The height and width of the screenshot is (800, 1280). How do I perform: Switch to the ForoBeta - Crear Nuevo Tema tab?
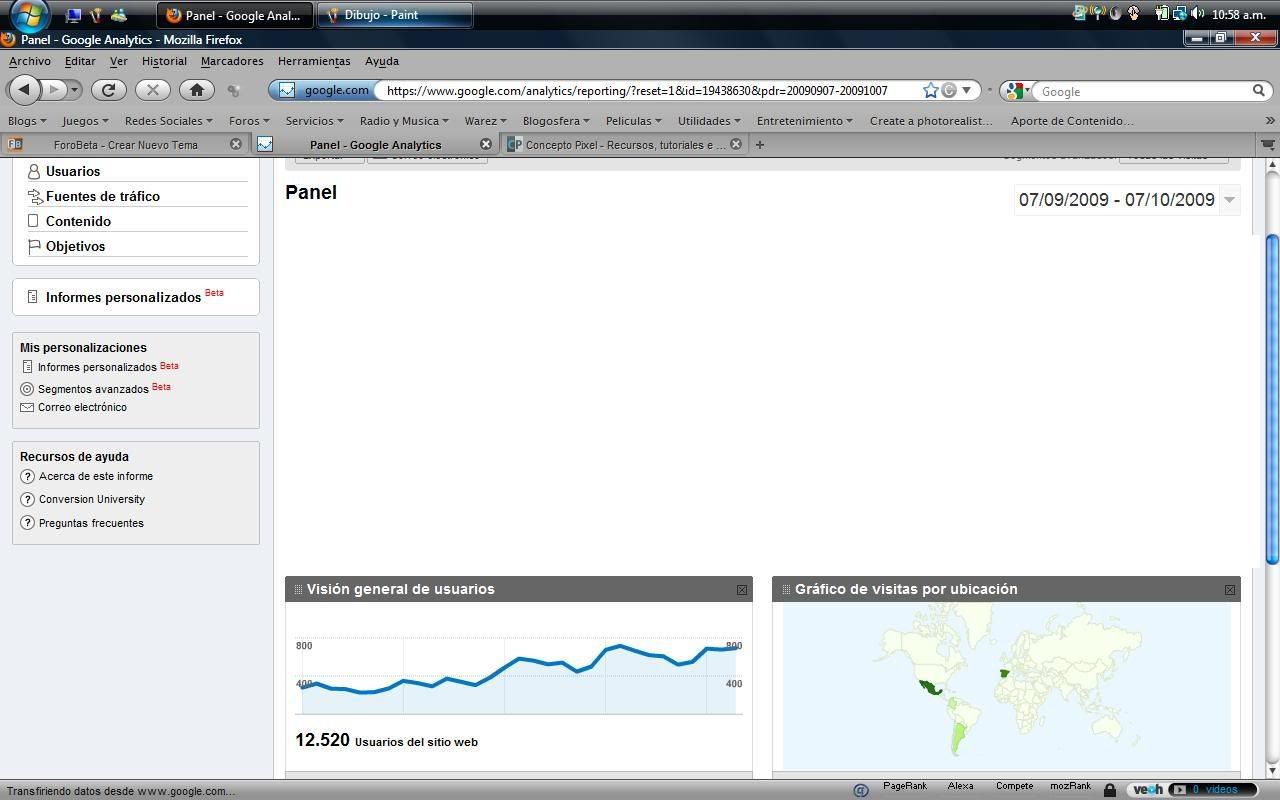[x=124, y=144]
